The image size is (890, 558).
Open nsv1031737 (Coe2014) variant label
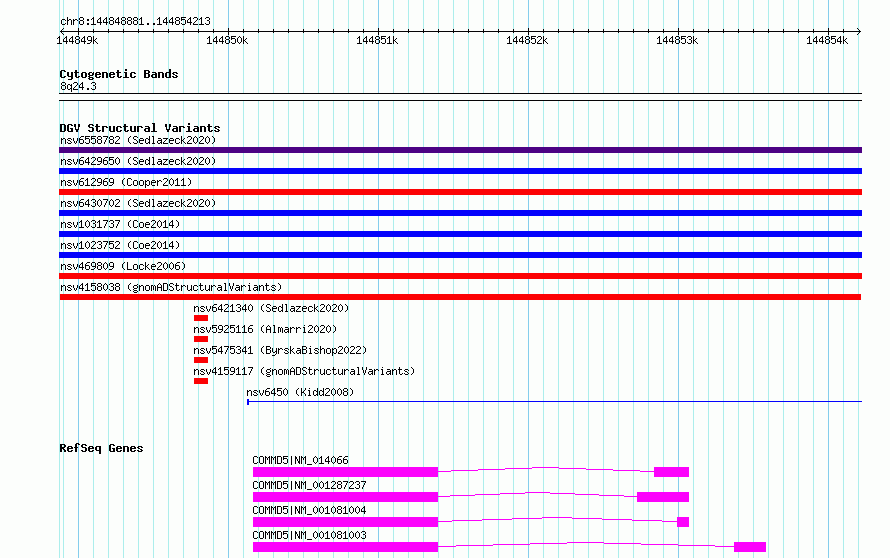[x=120, y=224]
